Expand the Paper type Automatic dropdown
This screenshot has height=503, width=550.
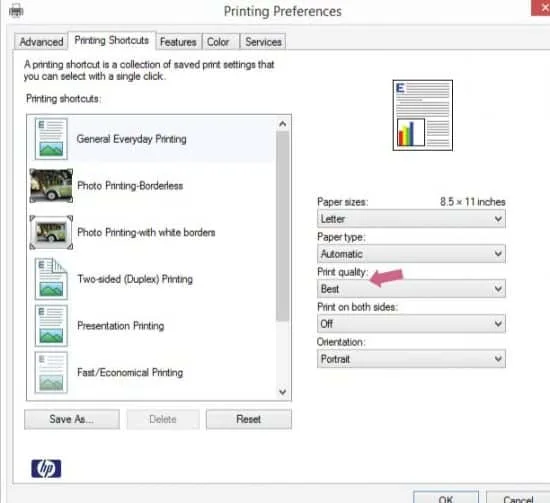click(411, 254)
